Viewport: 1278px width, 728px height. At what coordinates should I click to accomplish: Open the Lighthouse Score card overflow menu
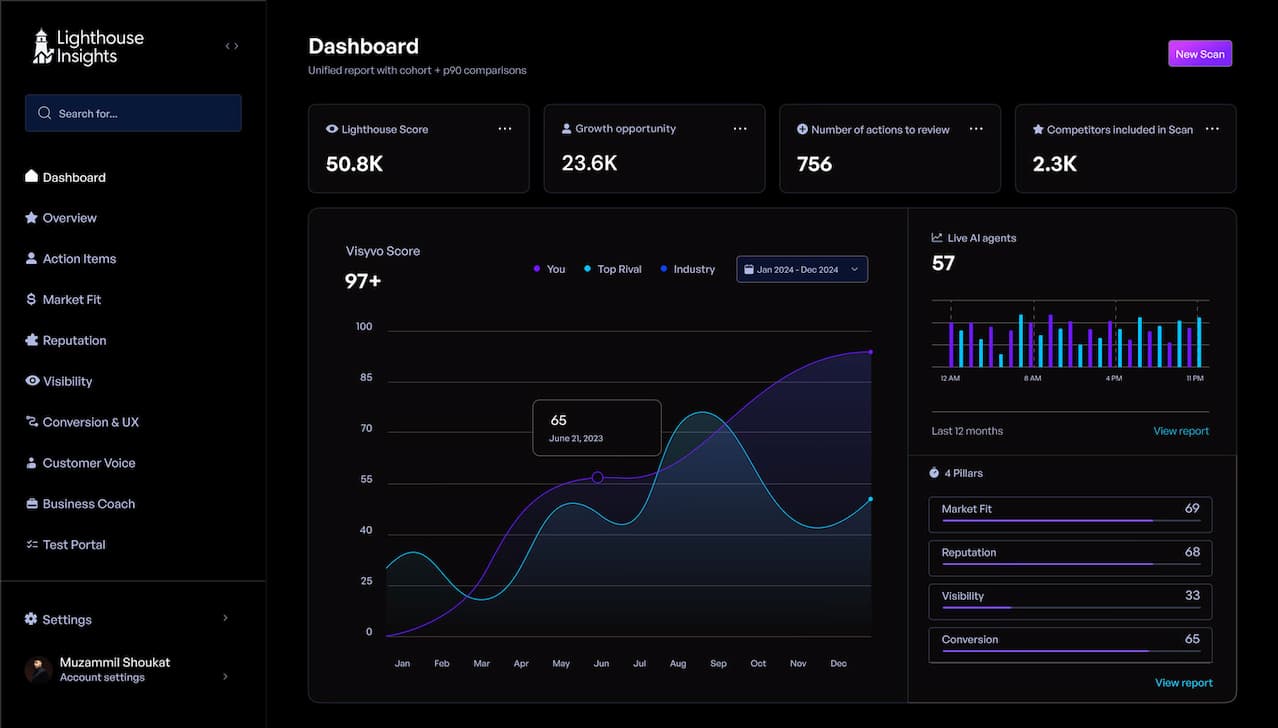(x=505, y=128)
